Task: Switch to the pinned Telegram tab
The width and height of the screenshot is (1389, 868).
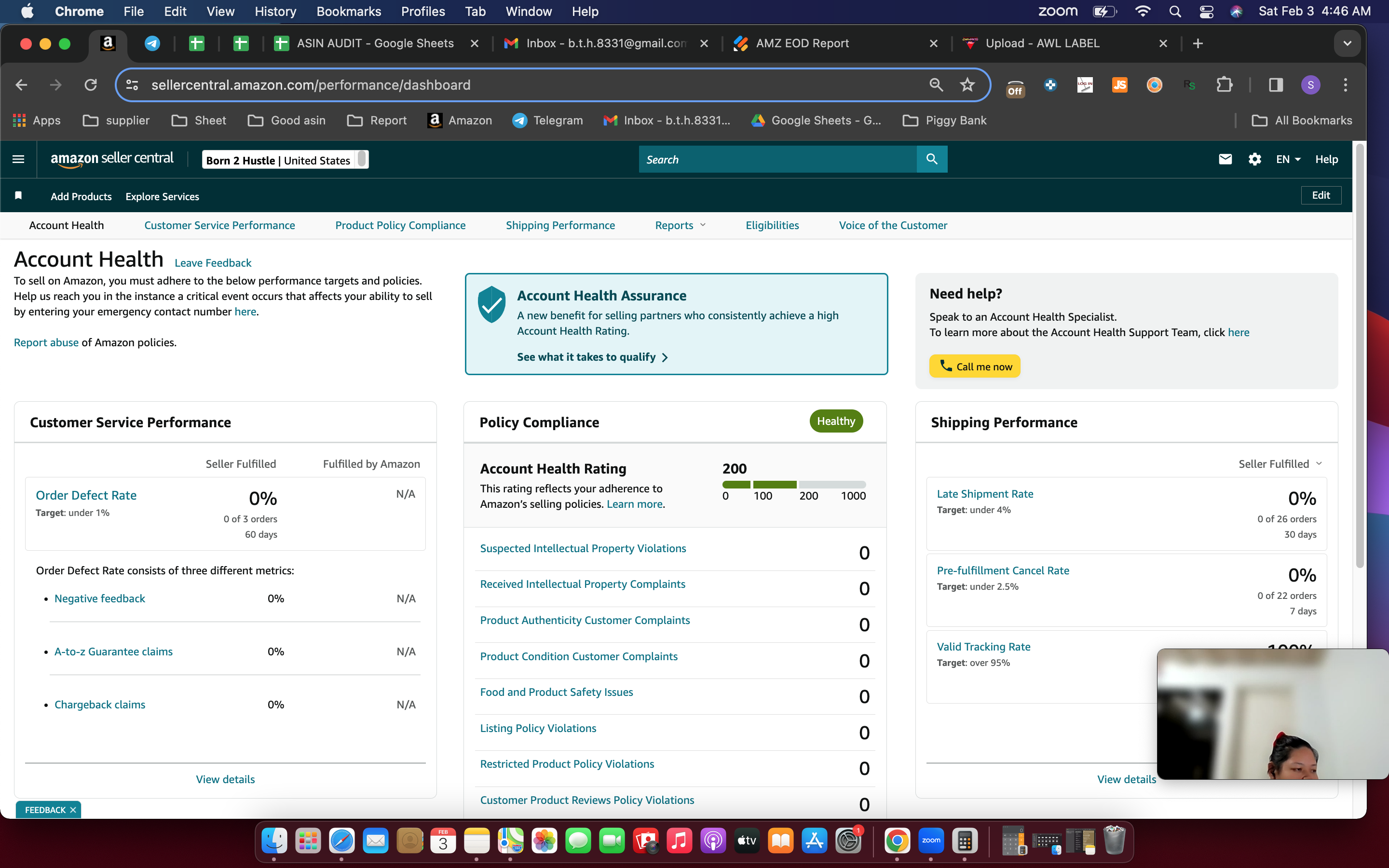Action: (x=152, y=43)
